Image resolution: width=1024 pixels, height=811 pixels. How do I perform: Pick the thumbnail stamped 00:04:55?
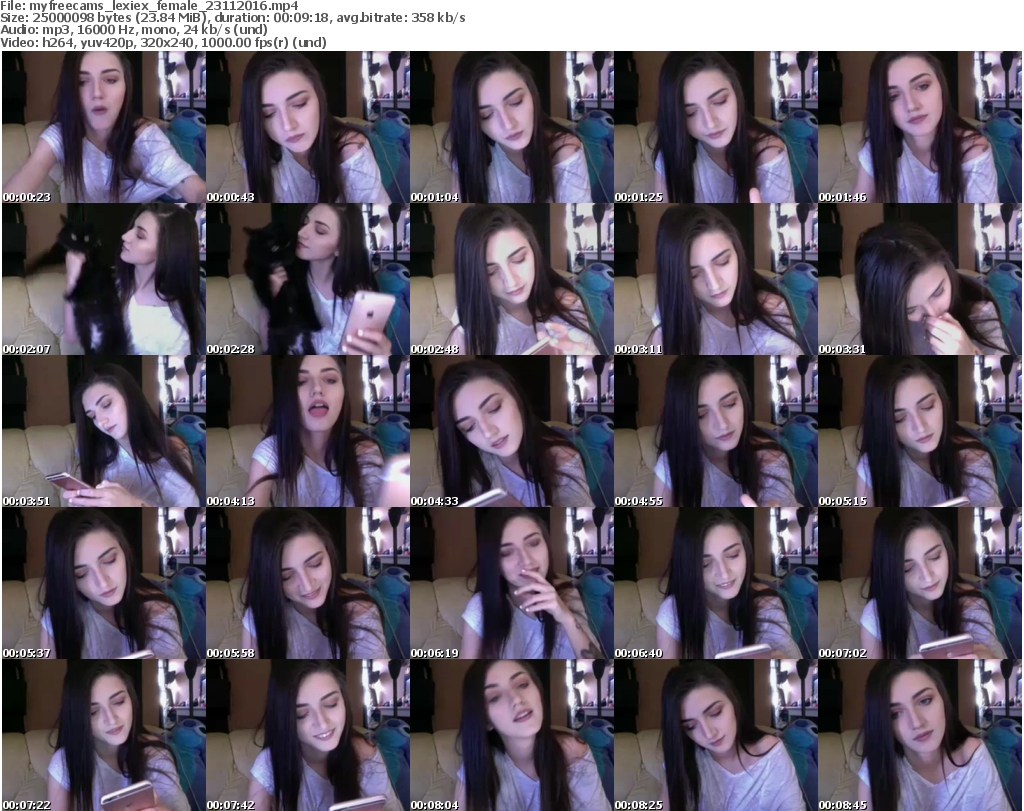tap(716, 432)
